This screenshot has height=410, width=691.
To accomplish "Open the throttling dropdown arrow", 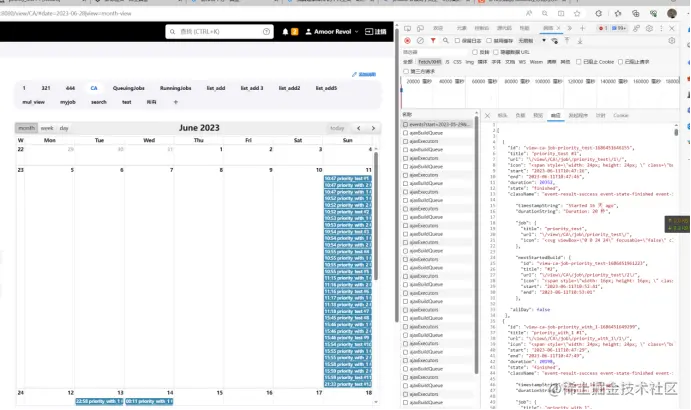I will [544, 41].
